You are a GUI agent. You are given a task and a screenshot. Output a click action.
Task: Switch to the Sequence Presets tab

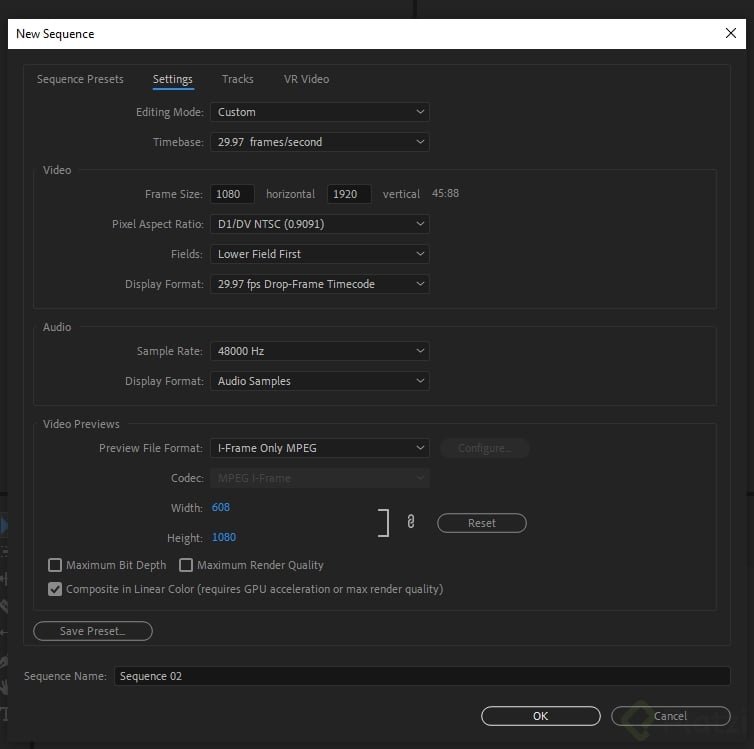(80, 79)
